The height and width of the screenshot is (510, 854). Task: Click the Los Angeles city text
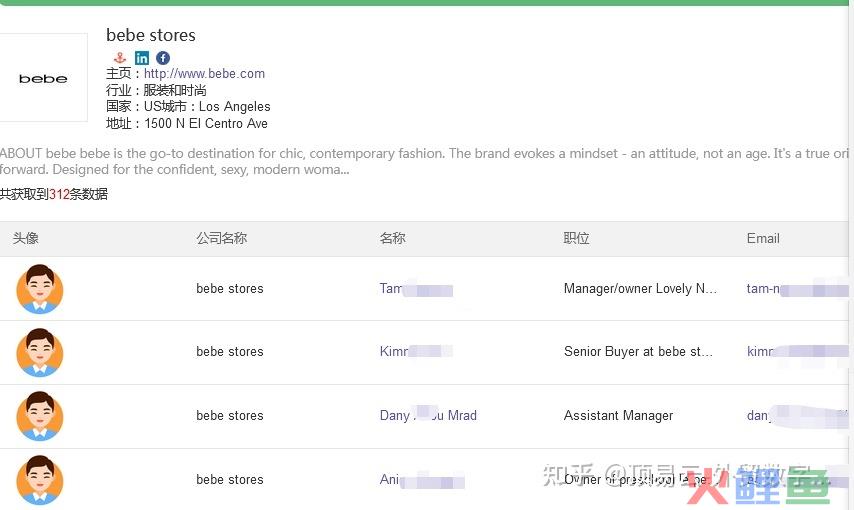click(235, 107)
